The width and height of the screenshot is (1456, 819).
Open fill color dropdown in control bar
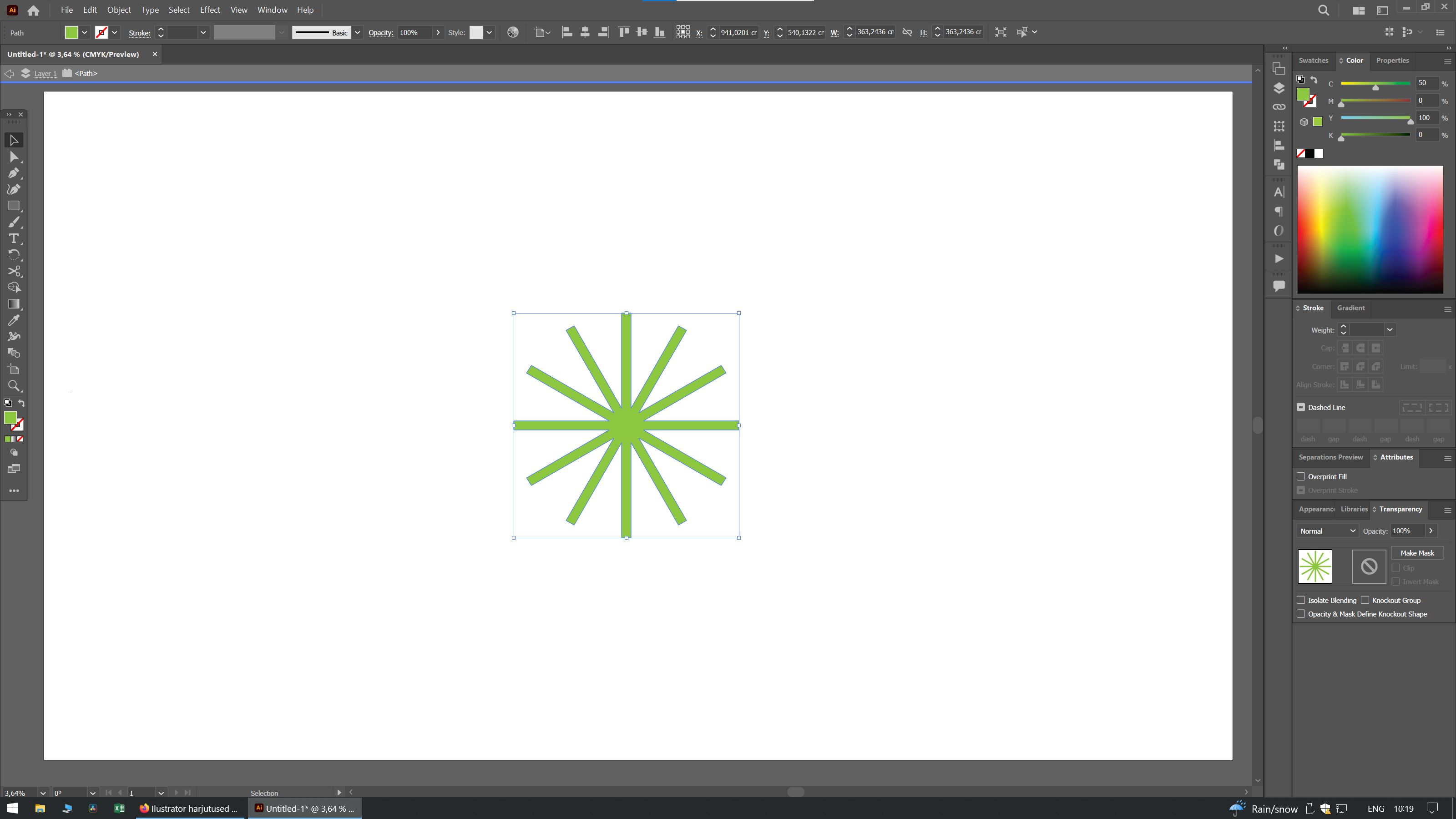click(84, 32)
